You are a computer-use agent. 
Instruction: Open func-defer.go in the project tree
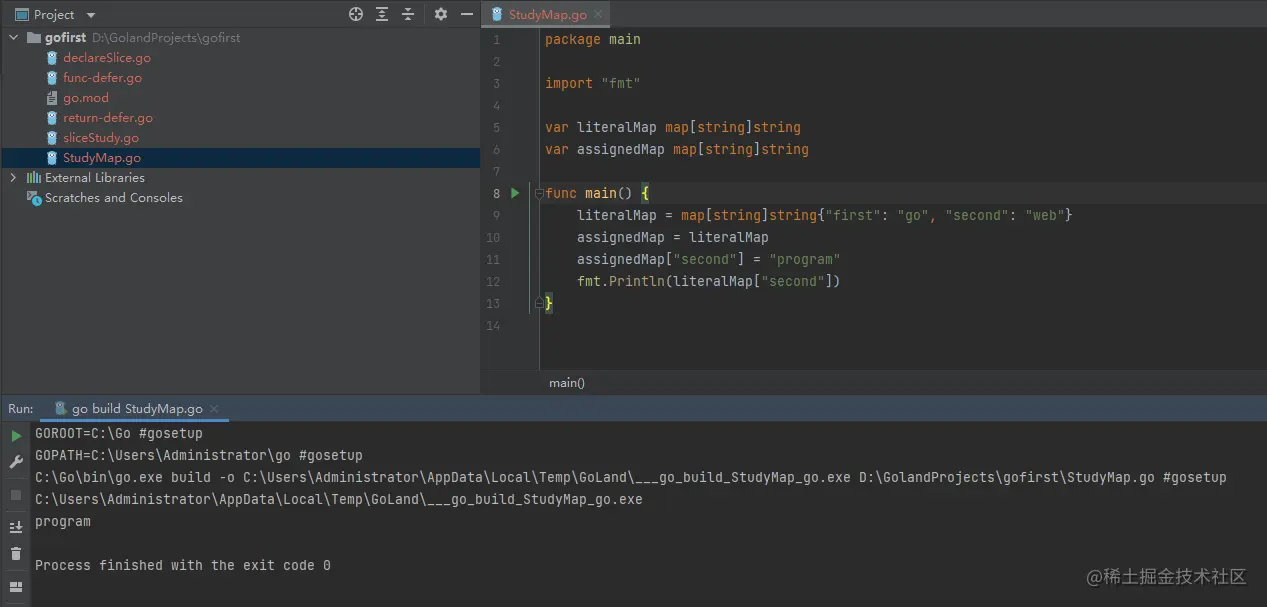102,78
